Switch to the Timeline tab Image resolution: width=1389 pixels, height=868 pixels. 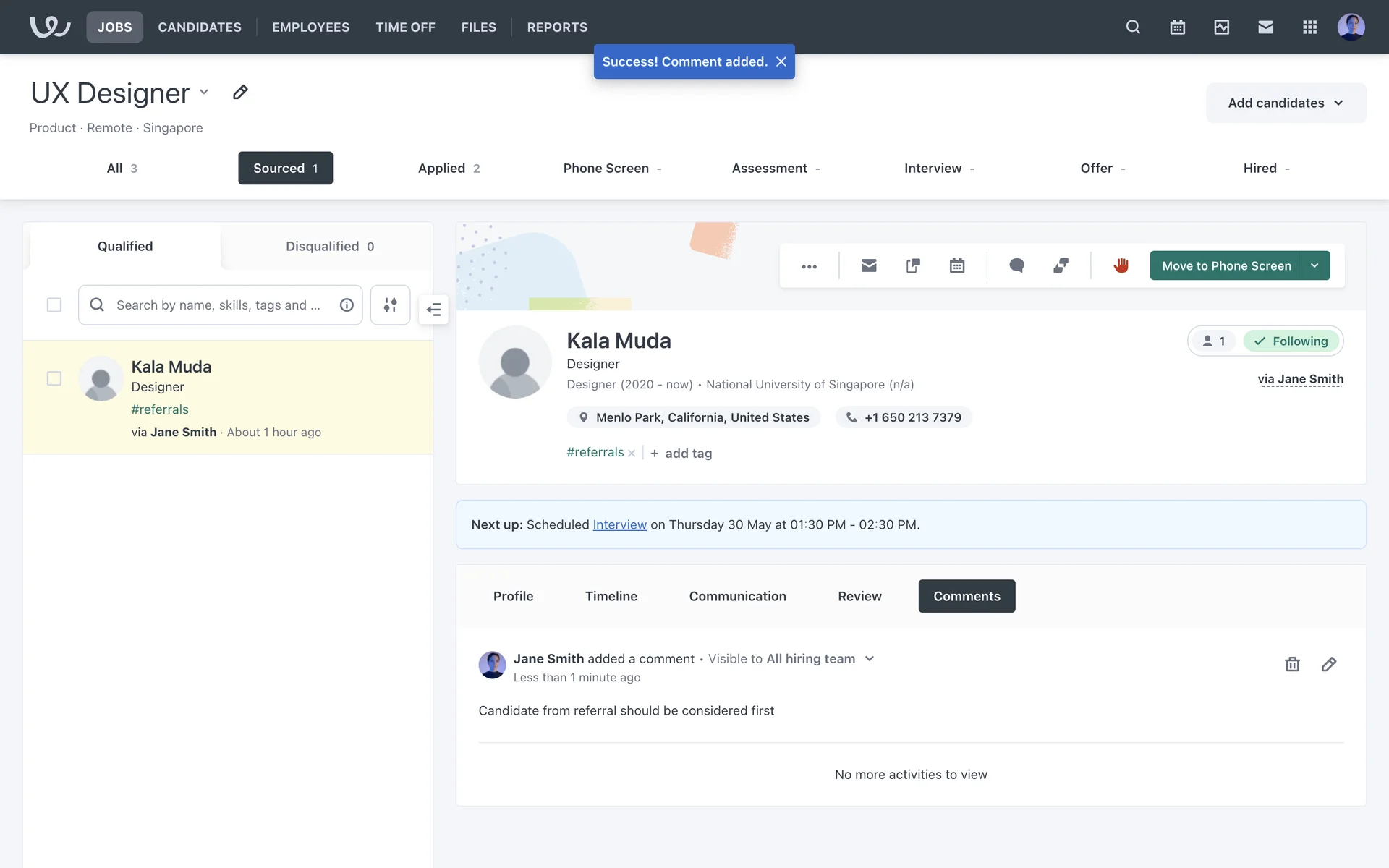611,596
